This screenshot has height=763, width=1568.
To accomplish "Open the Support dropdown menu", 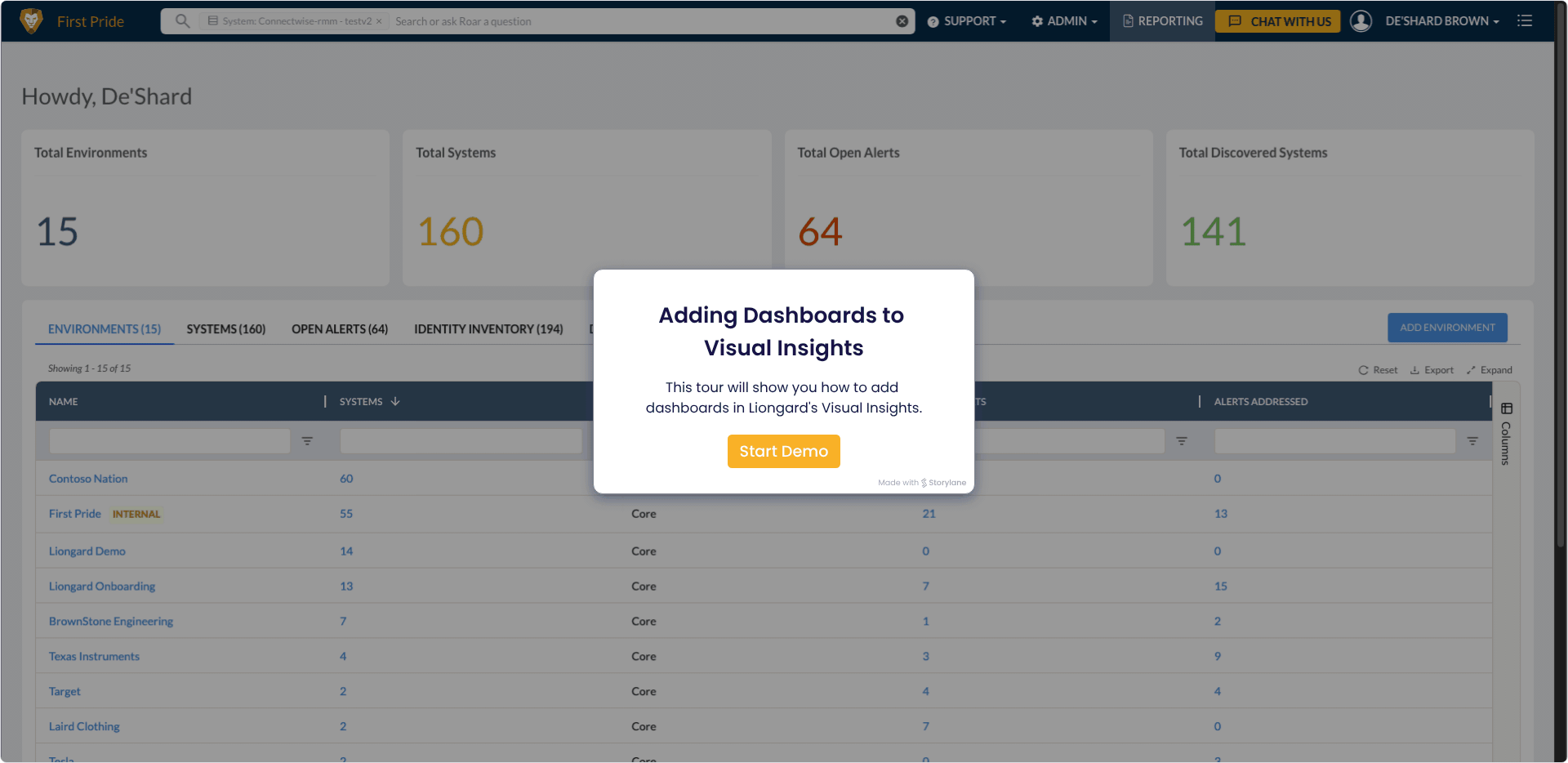I will click(967, 21).
